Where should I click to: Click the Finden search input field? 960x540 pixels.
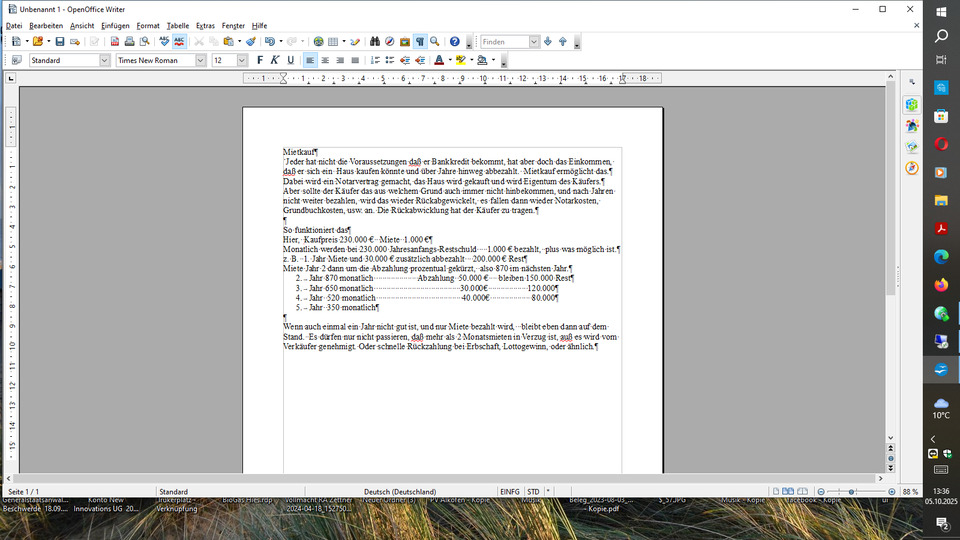504,42
